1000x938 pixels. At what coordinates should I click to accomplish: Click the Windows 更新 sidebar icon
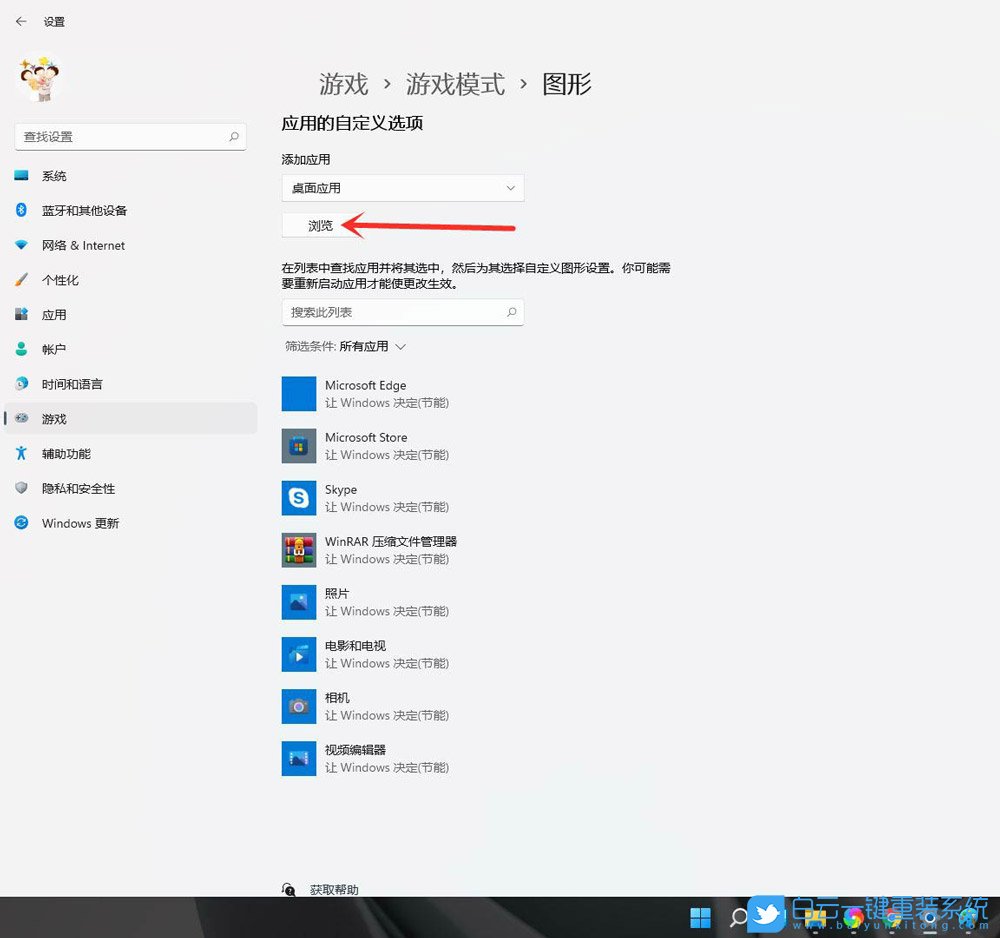[22, 523]
